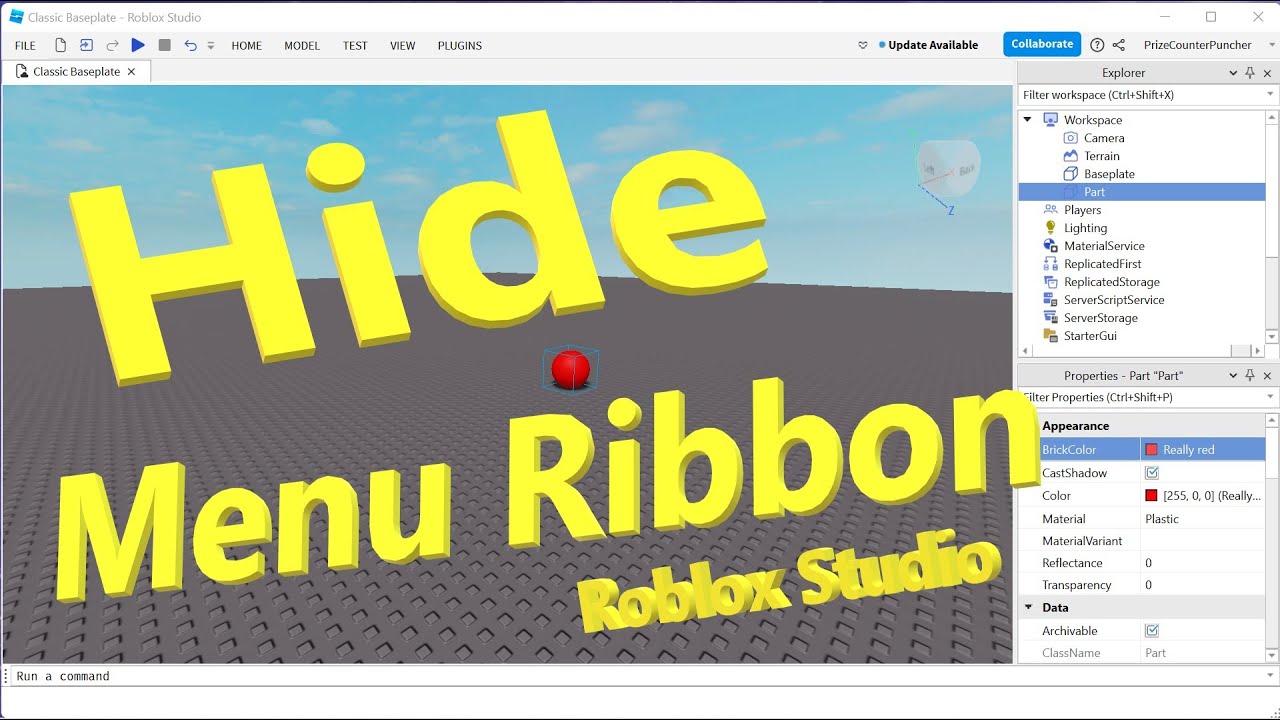Open the FILE menu
The height and width of the screenshot is (720, 1280).
[x=25, y=45]
